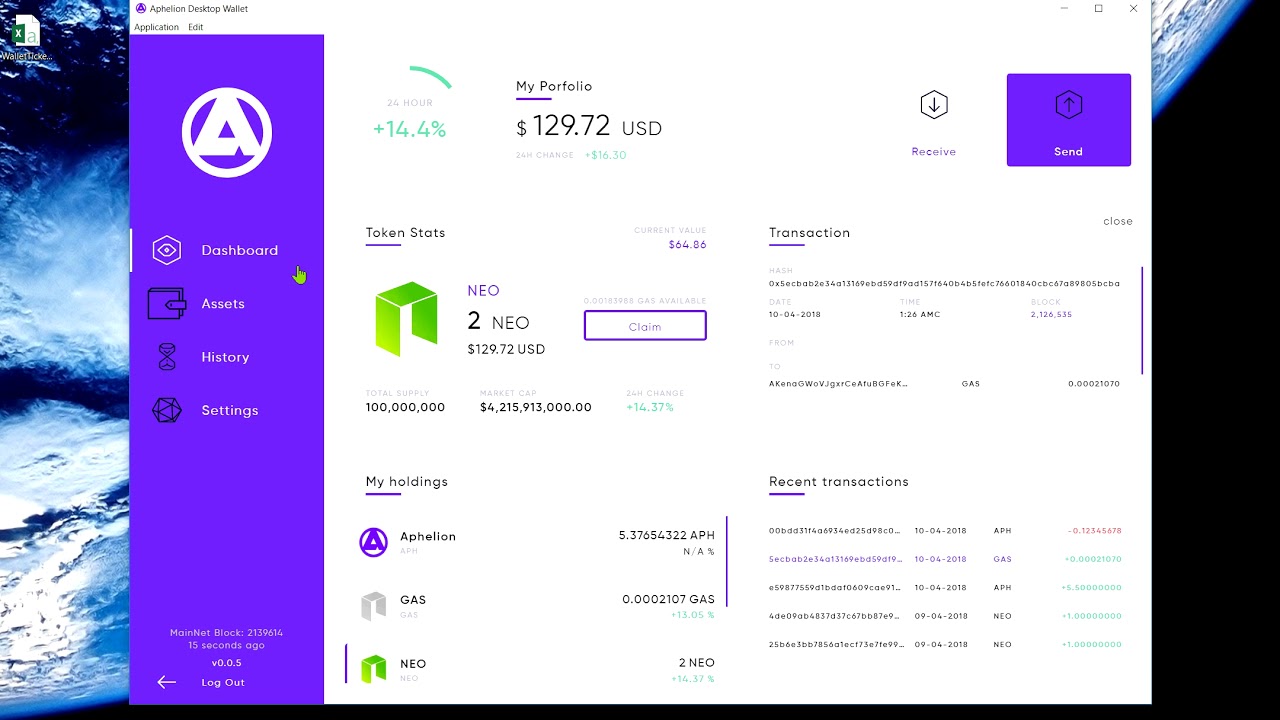Open the Application menu
Viewport: 1280px width, 720px height.
point(156,27)
